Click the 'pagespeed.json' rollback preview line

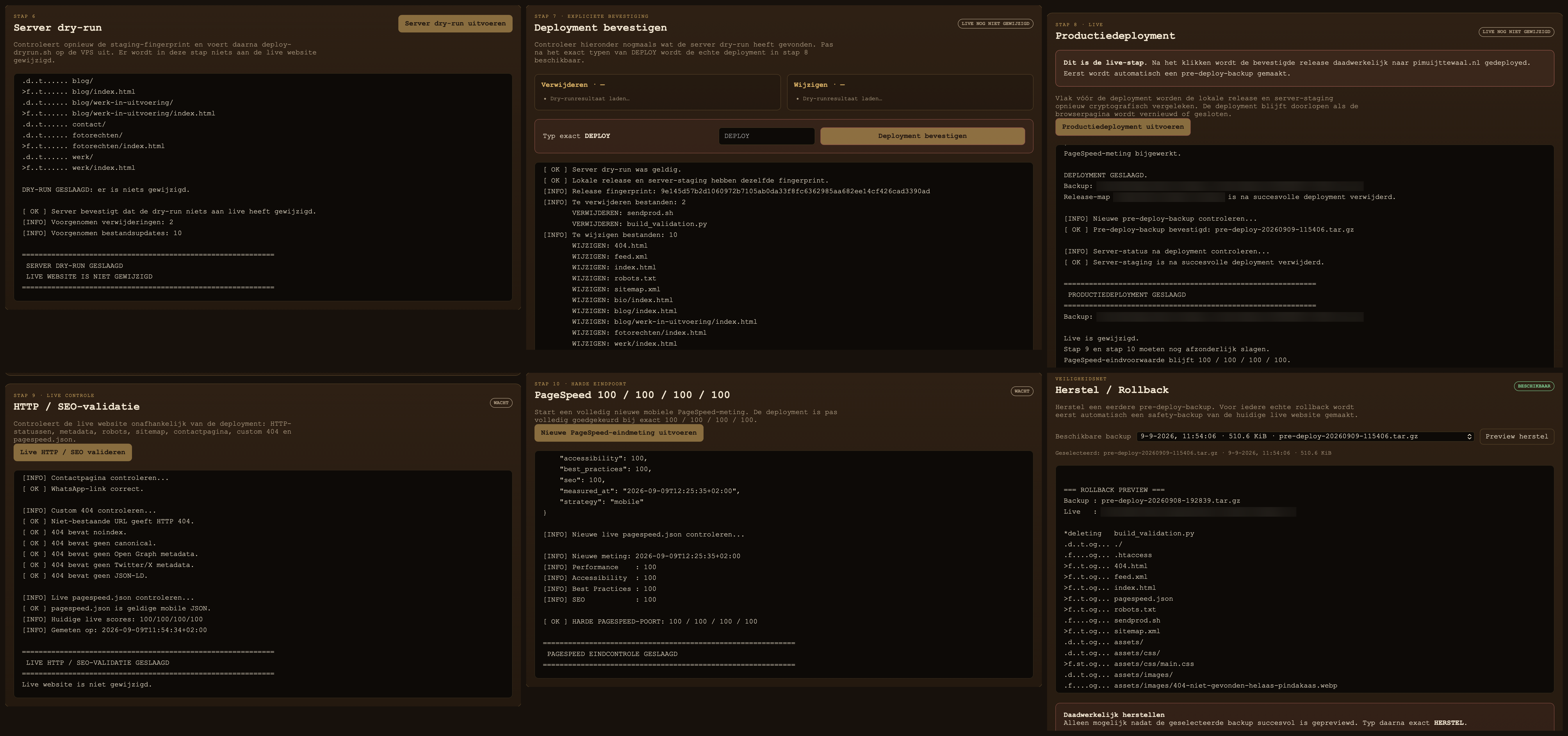point(1118,599)
